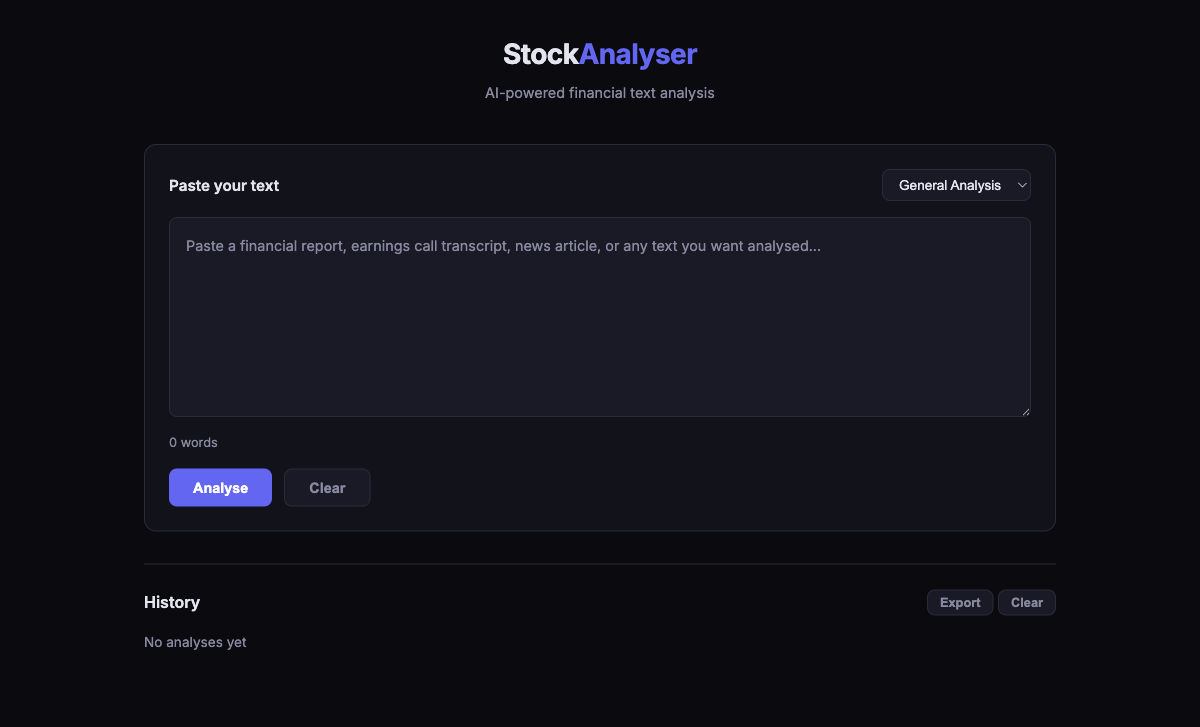Click the 'Paste your text' label
The image size is (1200, 727).
click(224, 185)
